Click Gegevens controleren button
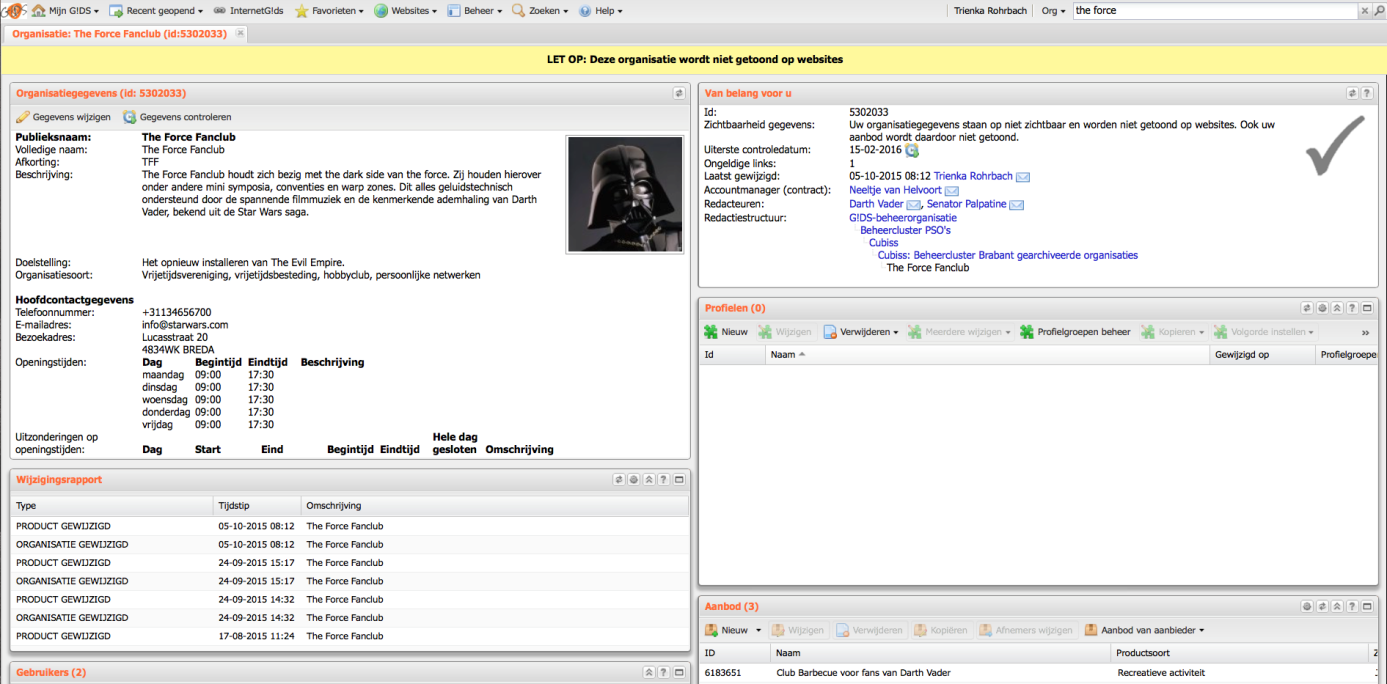The height and width of the screenshot is (684, 1387). point(177,117)
